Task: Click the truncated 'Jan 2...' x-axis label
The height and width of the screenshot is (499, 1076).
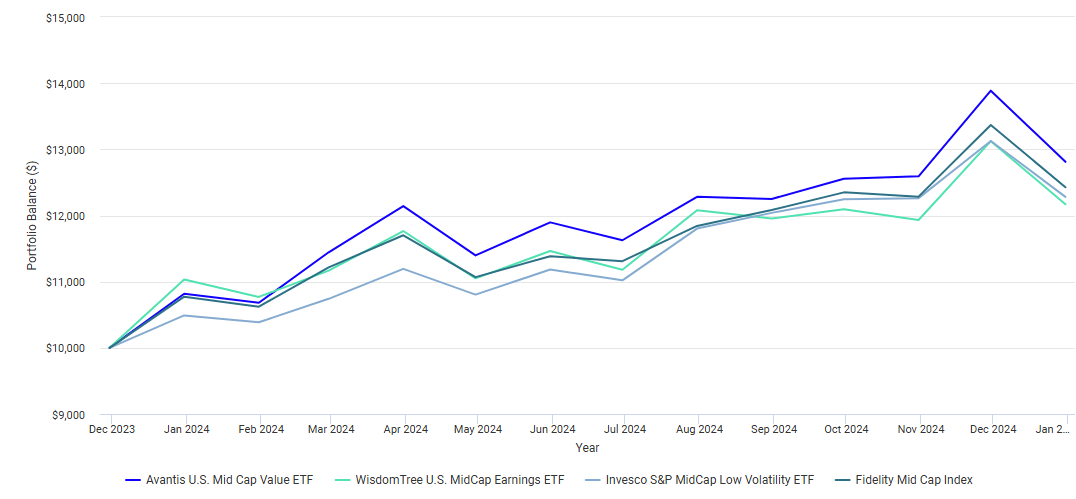Action: (1052, 430)
